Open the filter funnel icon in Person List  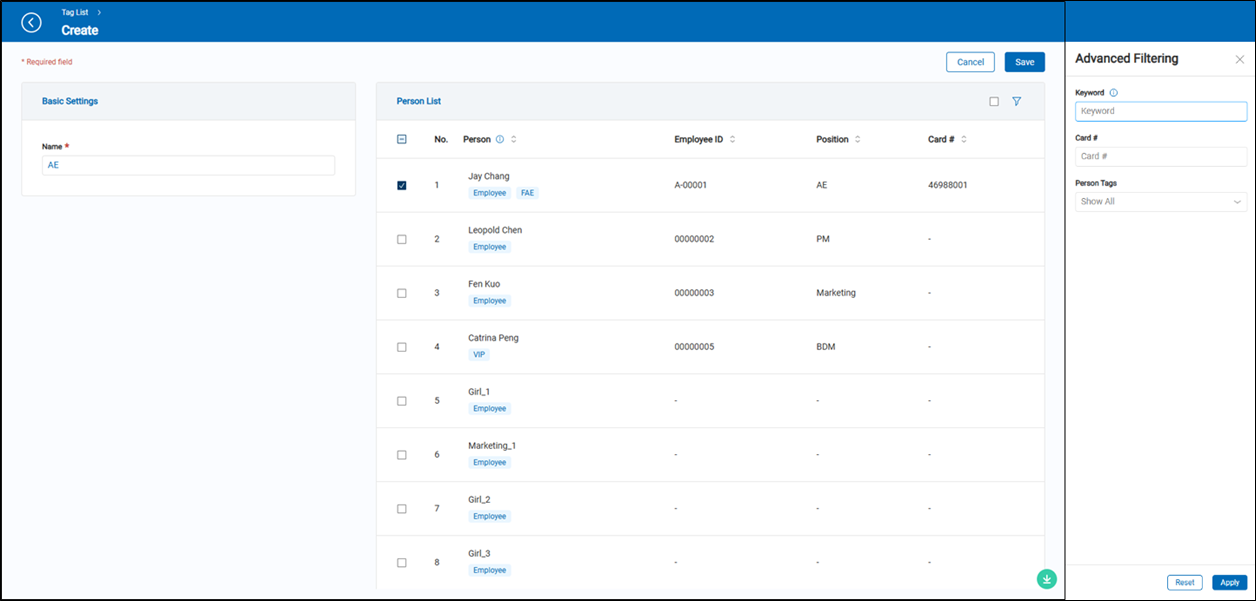point(1016,101)
